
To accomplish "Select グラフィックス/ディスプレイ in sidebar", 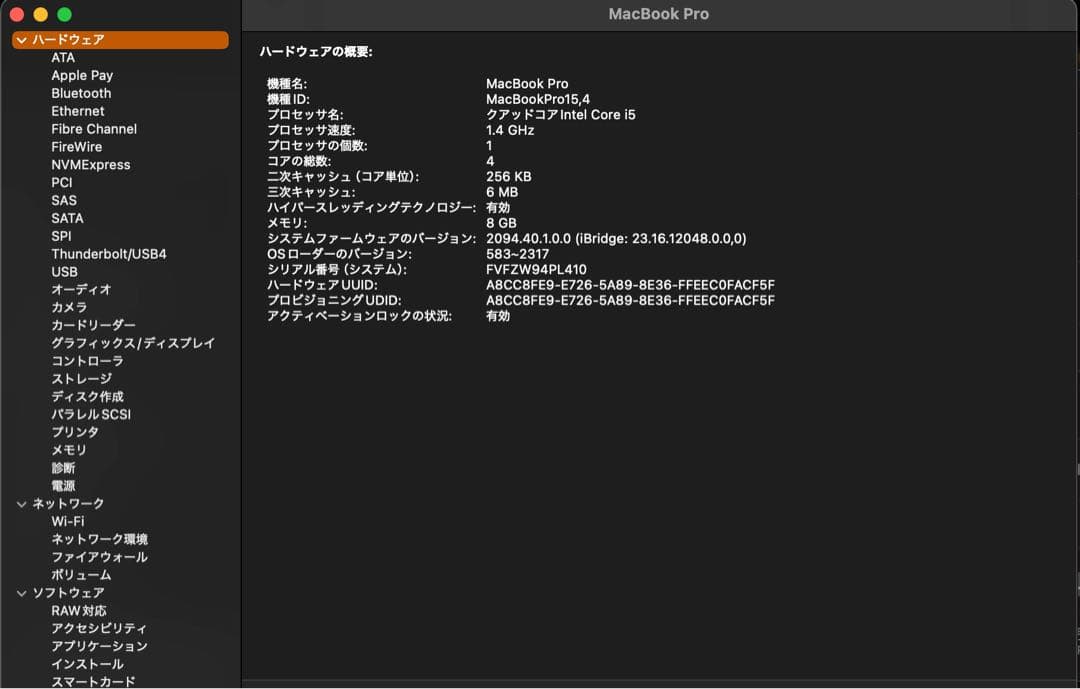I will point(133,344).
